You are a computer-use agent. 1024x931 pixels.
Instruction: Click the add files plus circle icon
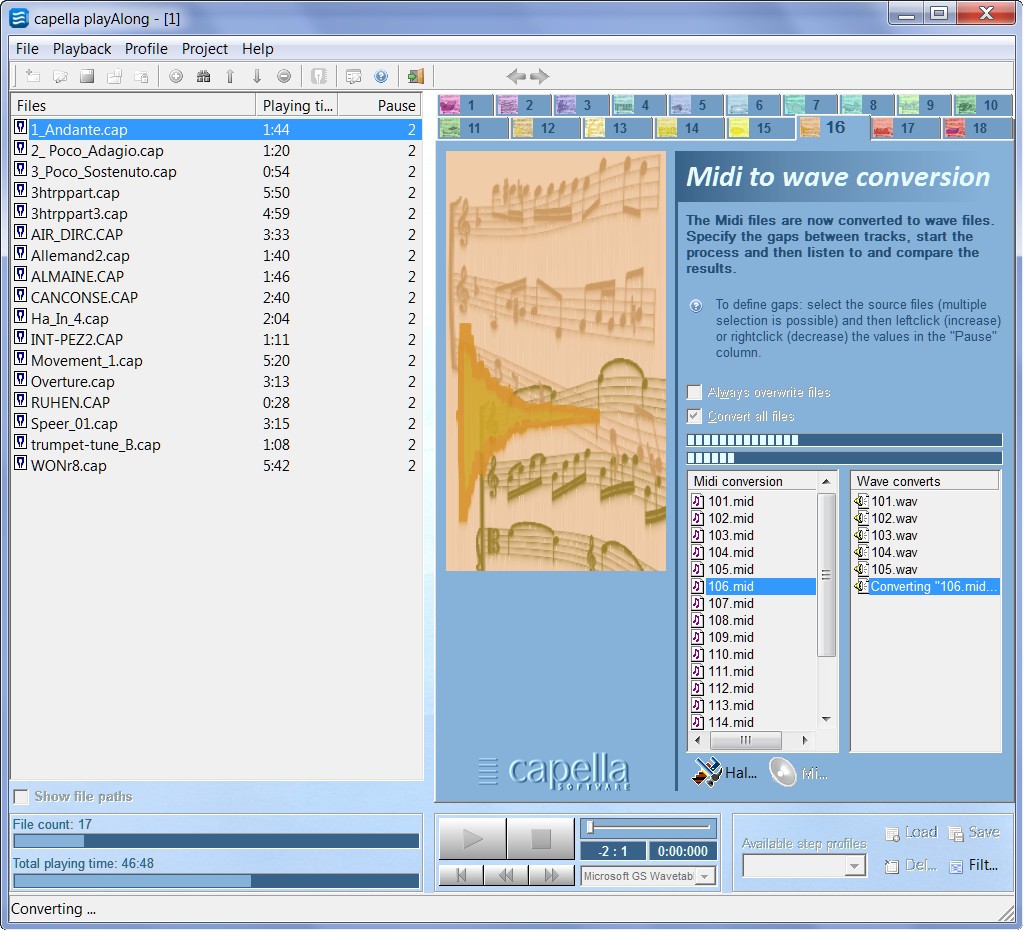point(176,76)
